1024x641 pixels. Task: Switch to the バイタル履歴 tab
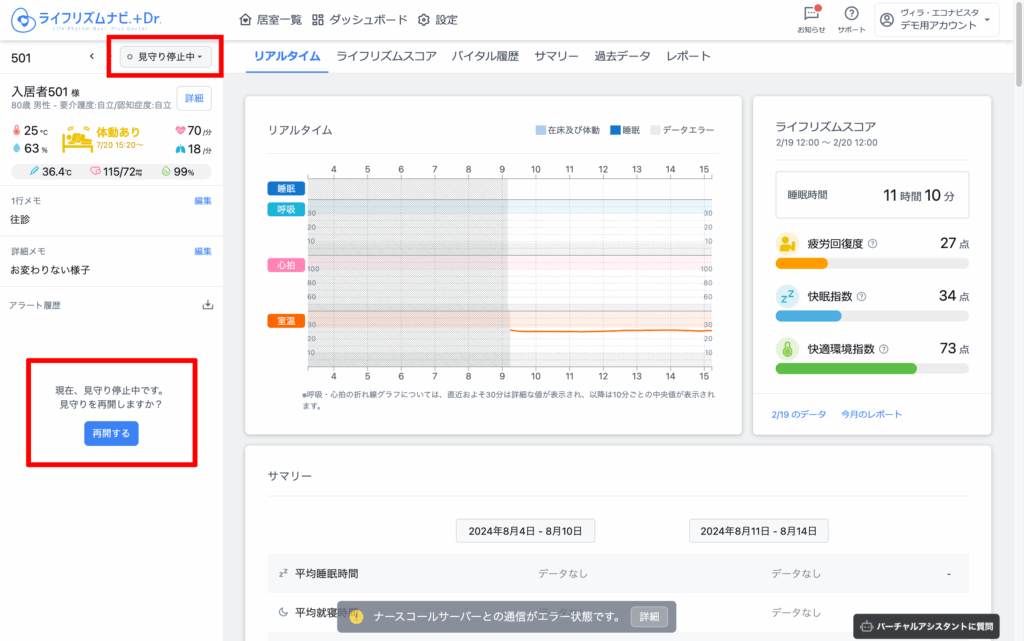pyautogui.click(x=485, y=56)
